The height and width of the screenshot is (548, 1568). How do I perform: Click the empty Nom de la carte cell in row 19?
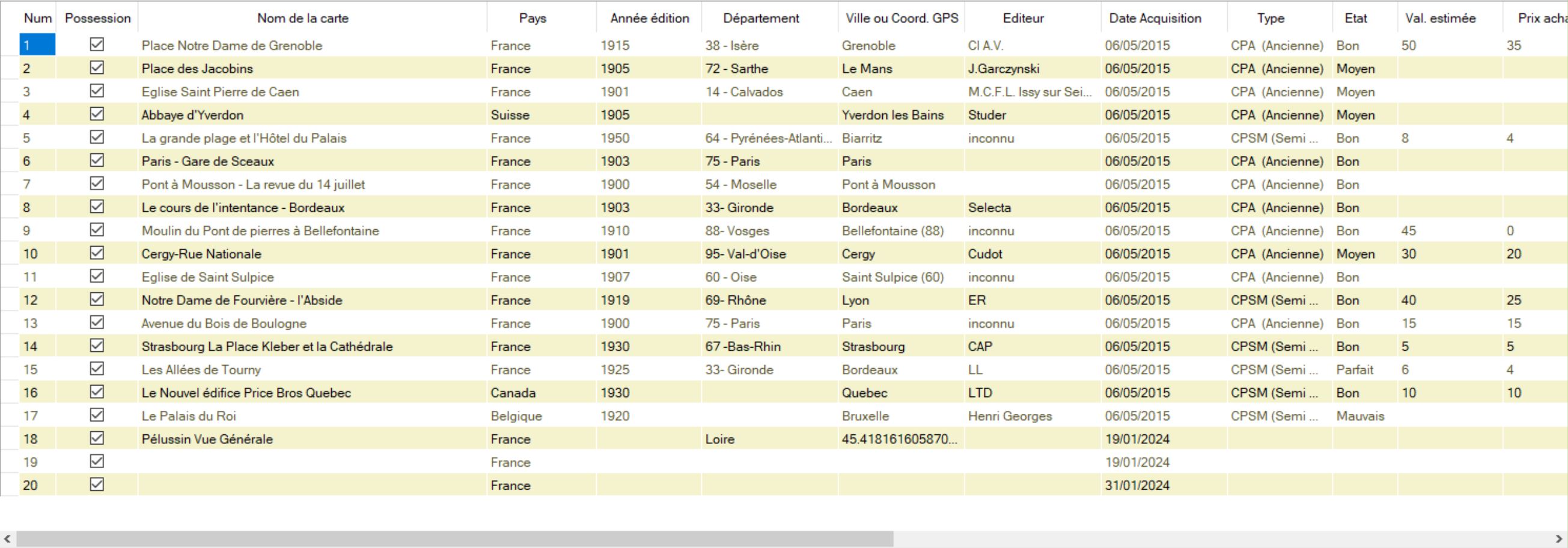pyautogui.click(x=312, y=462)
